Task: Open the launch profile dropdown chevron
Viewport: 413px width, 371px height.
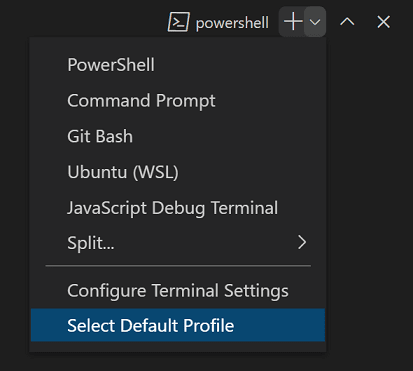Action: coord(315,22)
